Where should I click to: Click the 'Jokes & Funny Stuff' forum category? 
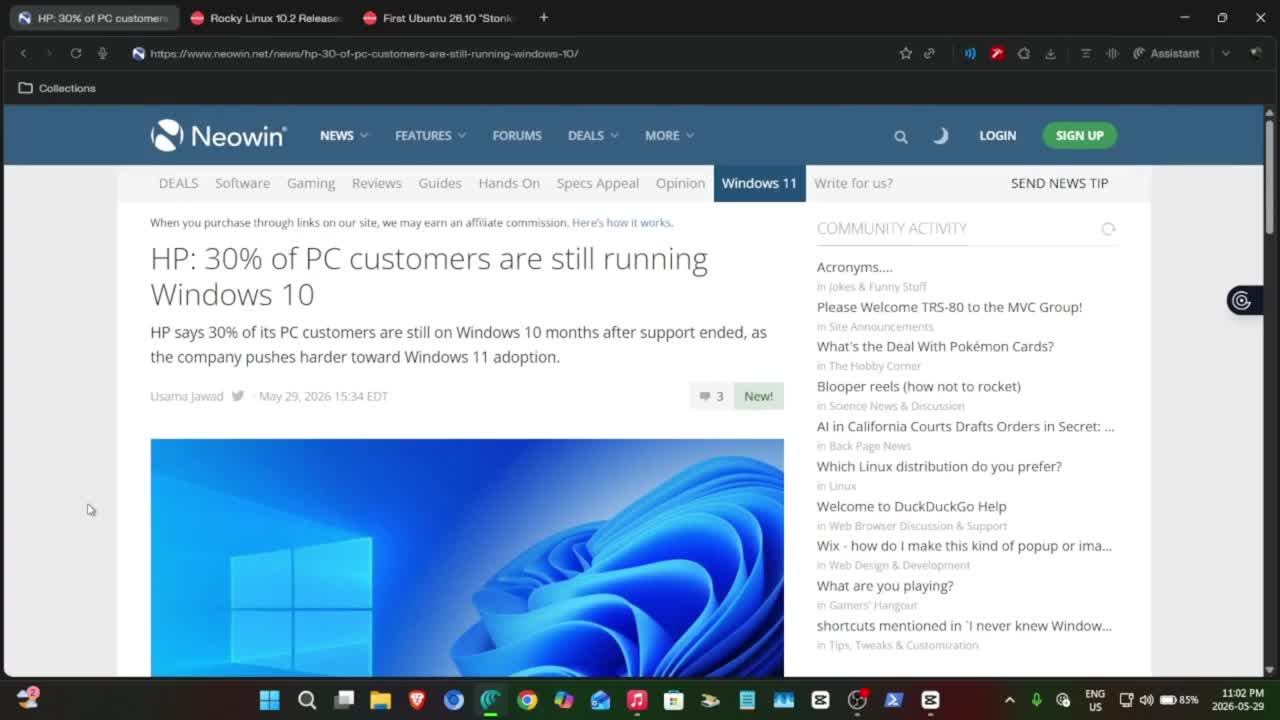pyautogui.click(x=877, y=287)
